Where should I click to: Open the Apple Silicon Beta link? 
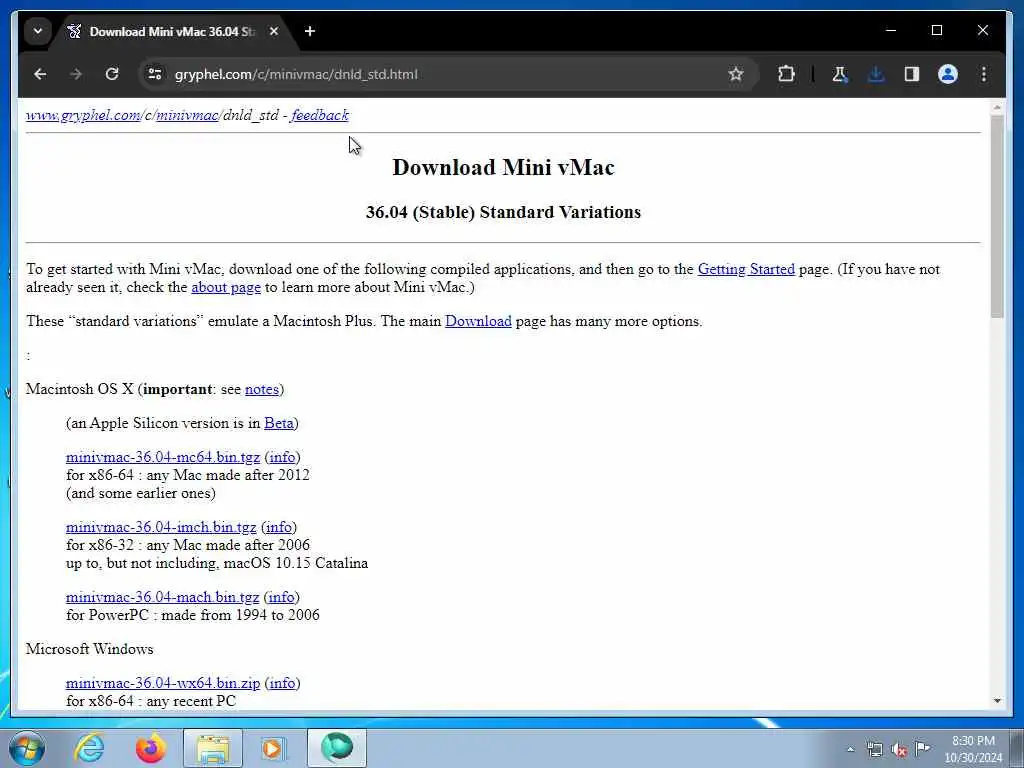[x=279, y=423]
